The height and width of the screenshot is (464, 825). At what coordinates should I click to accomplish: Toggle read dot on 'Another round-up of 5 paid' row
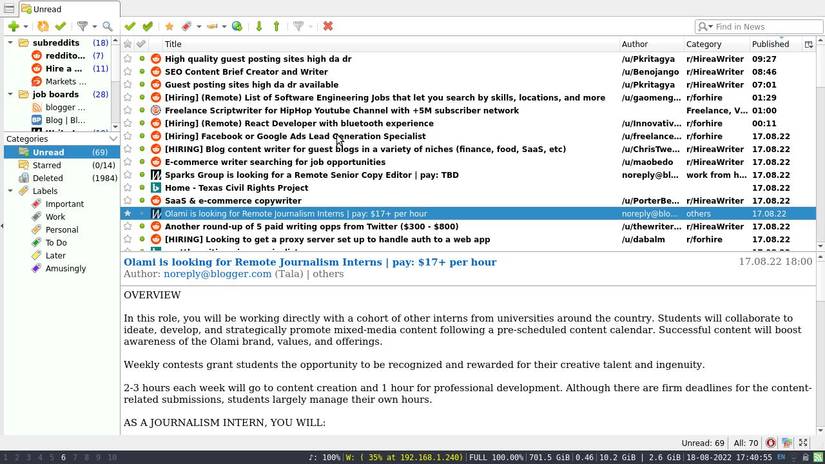(142, 226)
